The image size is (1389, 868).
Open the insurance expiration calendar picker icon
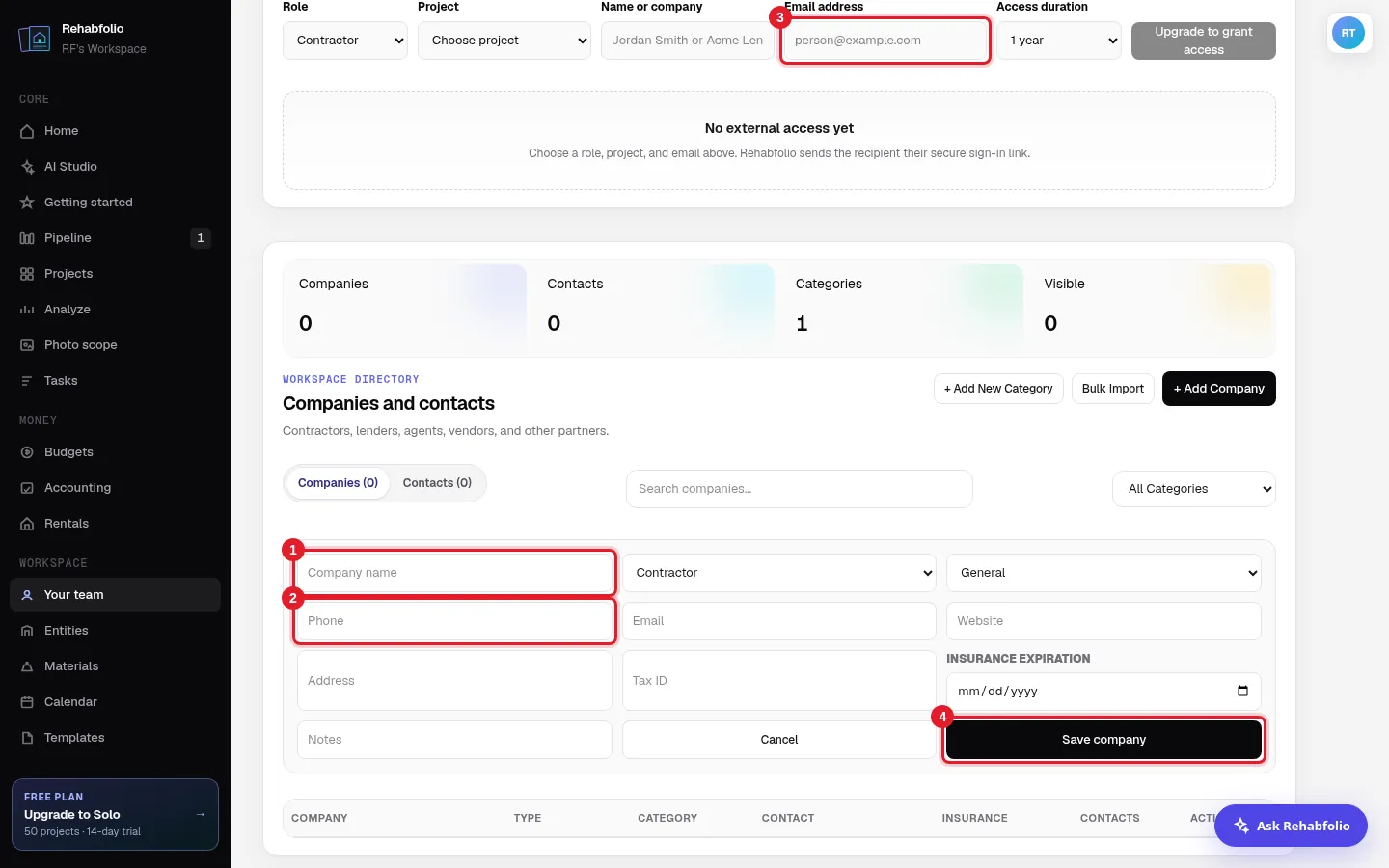(x=1242, y=691)
